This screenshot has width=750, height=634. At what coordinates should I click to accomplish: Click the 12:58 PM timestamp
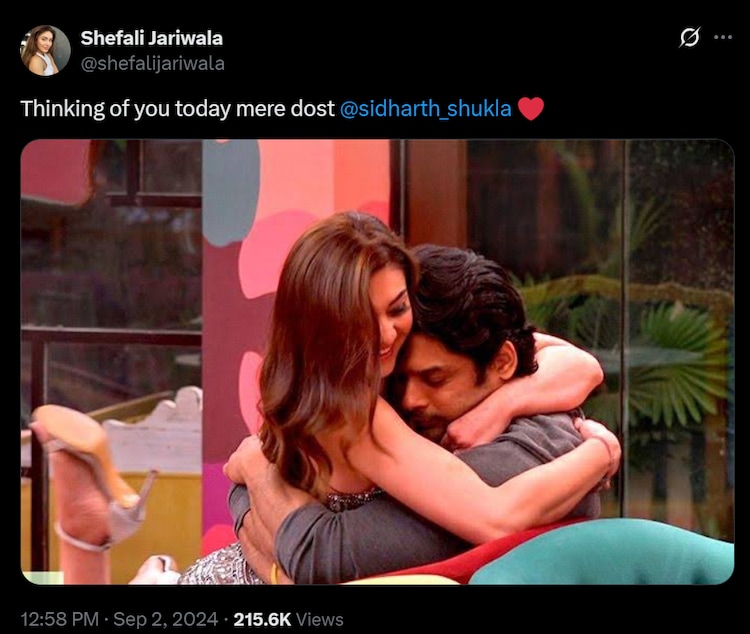pyautogui.click(x=59, y=619)
